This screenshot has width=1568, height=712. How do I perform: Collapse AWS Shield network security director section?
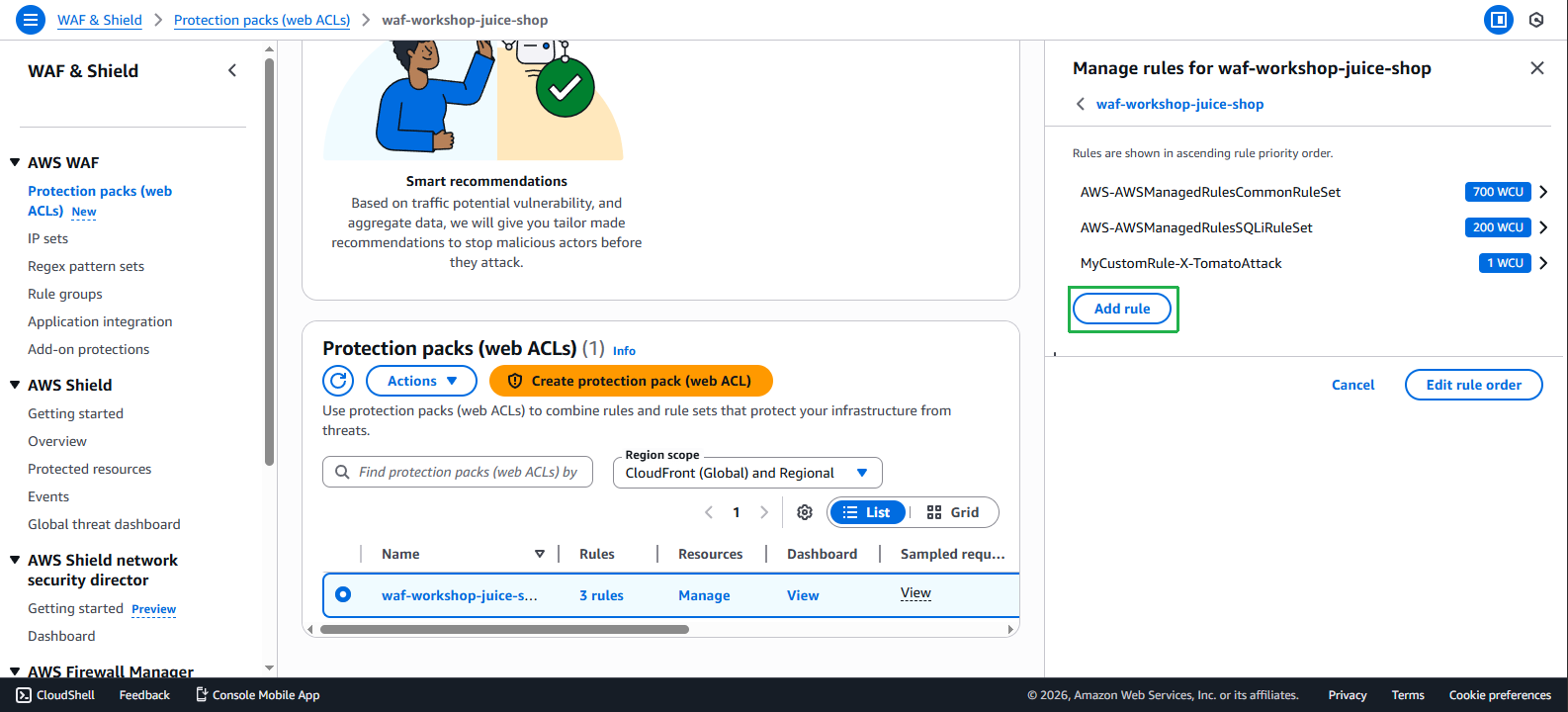[x=15, y=560]
